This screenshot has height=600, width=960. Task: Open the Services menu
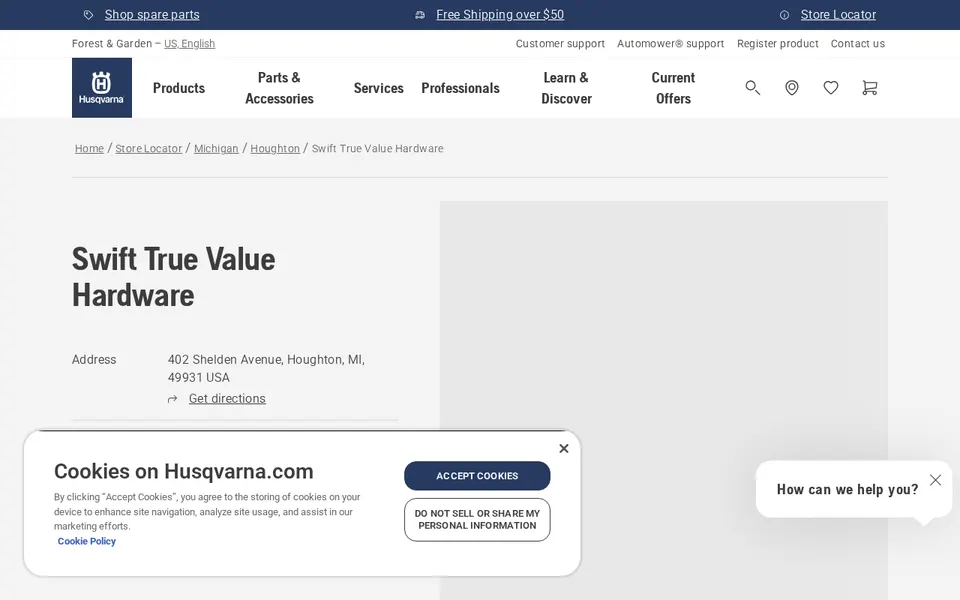point(378,88)
